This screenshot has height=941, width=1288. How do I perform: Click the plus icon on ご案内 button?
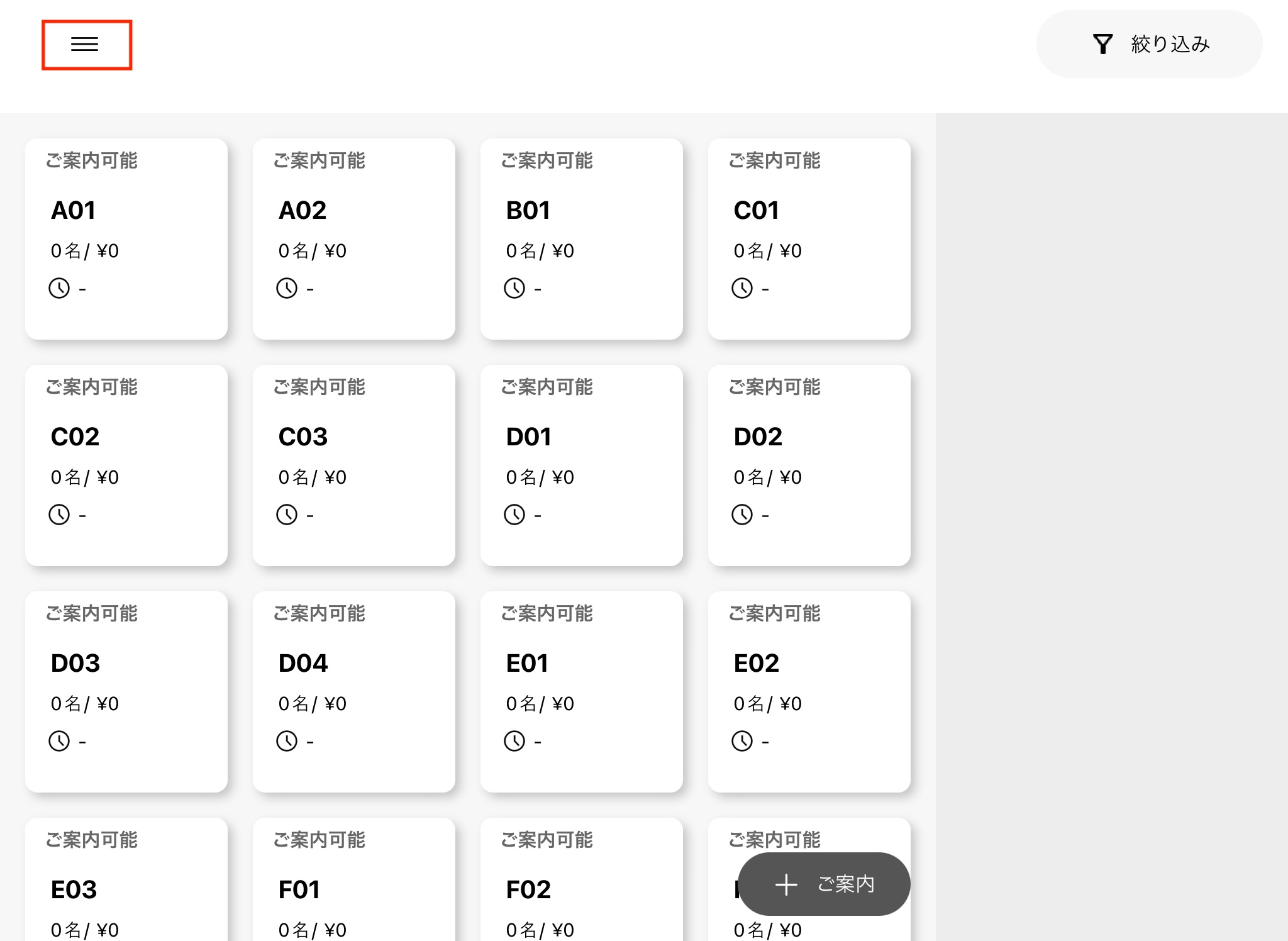[x=786, y=884]
